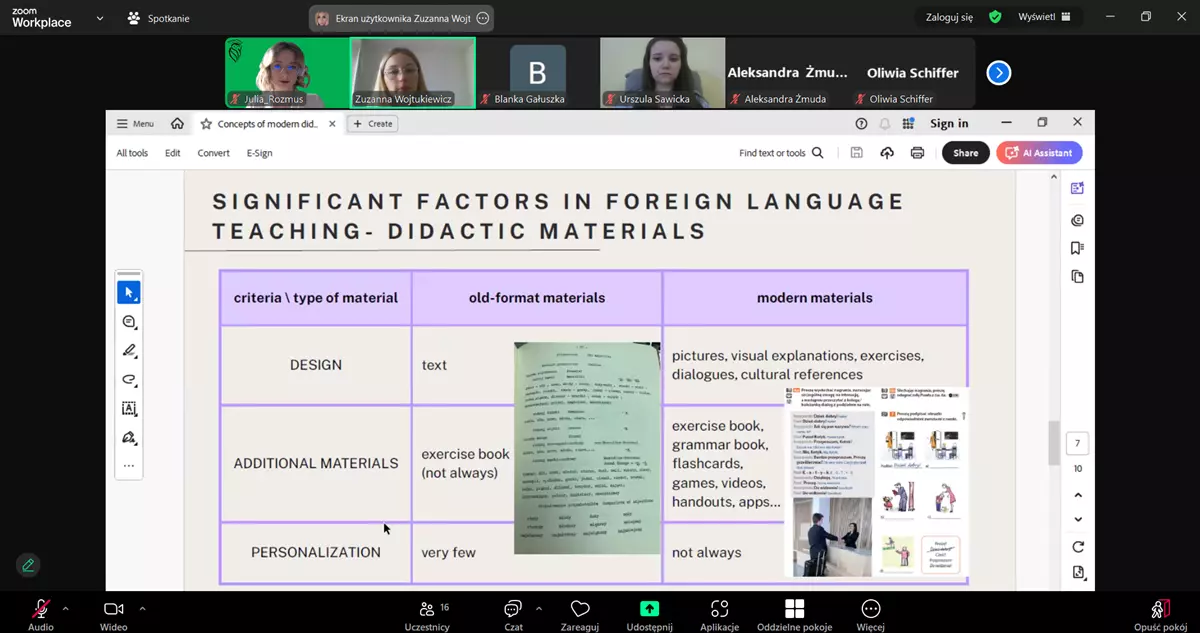Turn on camera using Wideo button

pos(113,609)
